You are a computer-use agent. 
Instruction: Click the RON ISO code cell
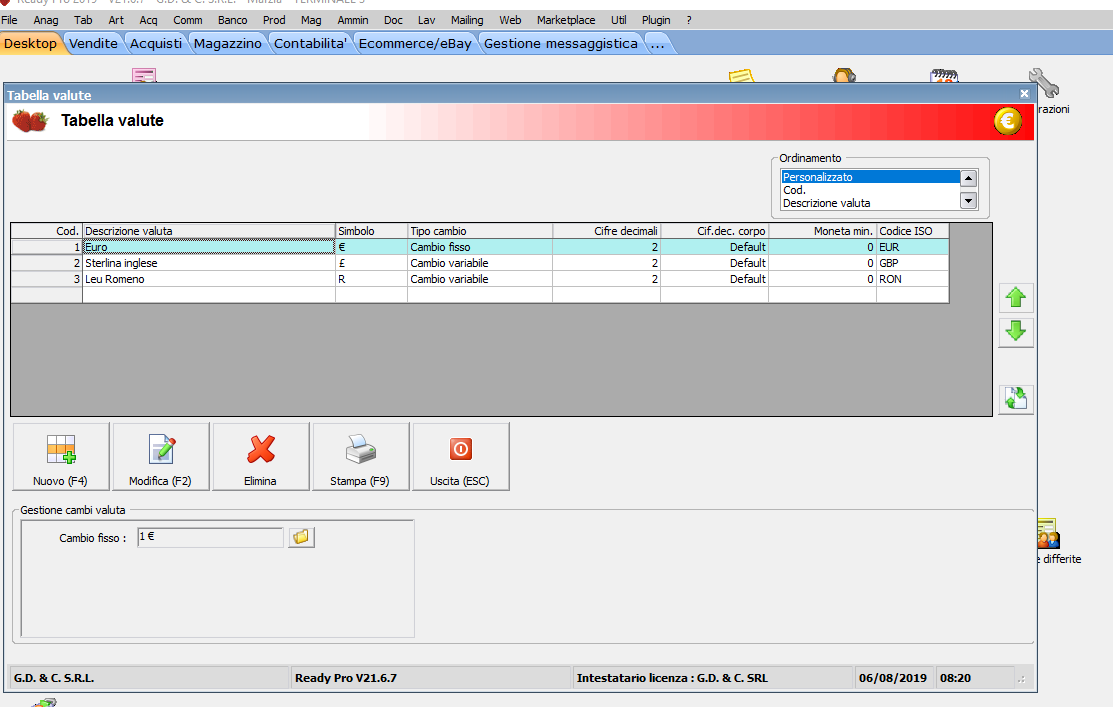pos(913,279)
